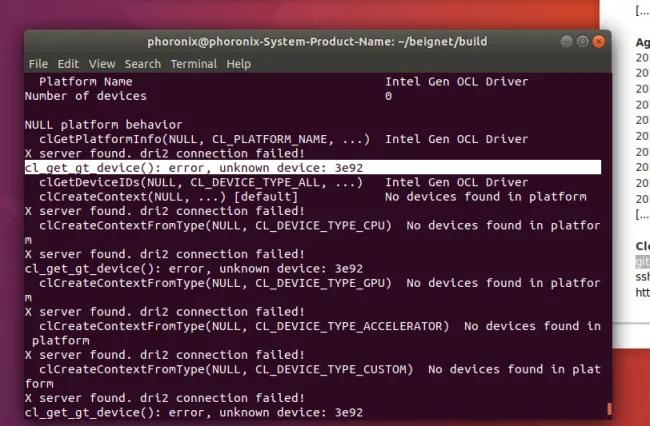The width and height of the screenshot is (650, 426).
Task: Click the [...] link below the date list
Action: click(643, 214)
